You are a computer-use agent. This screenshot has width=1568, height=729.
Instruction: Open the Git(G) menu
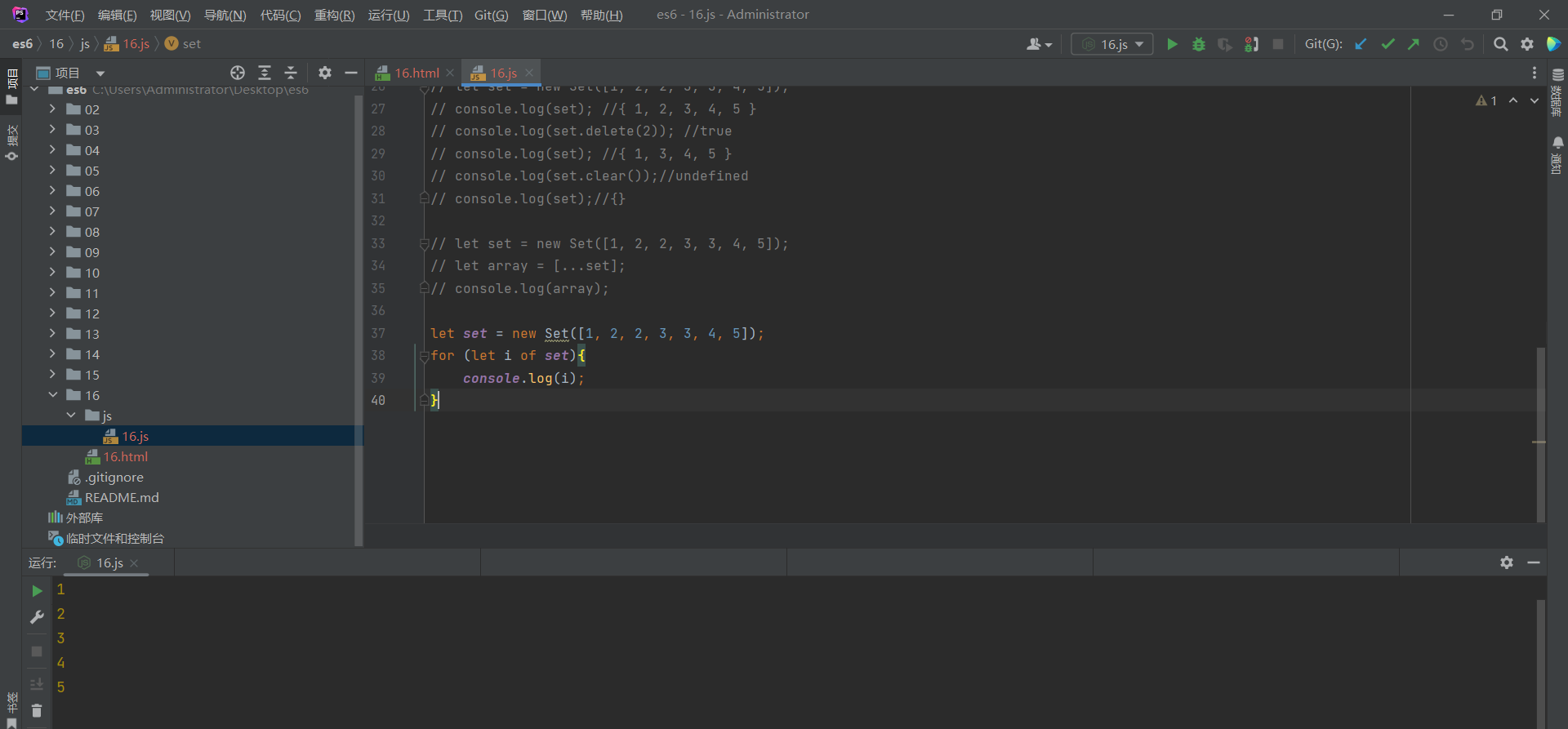[491, 15]
